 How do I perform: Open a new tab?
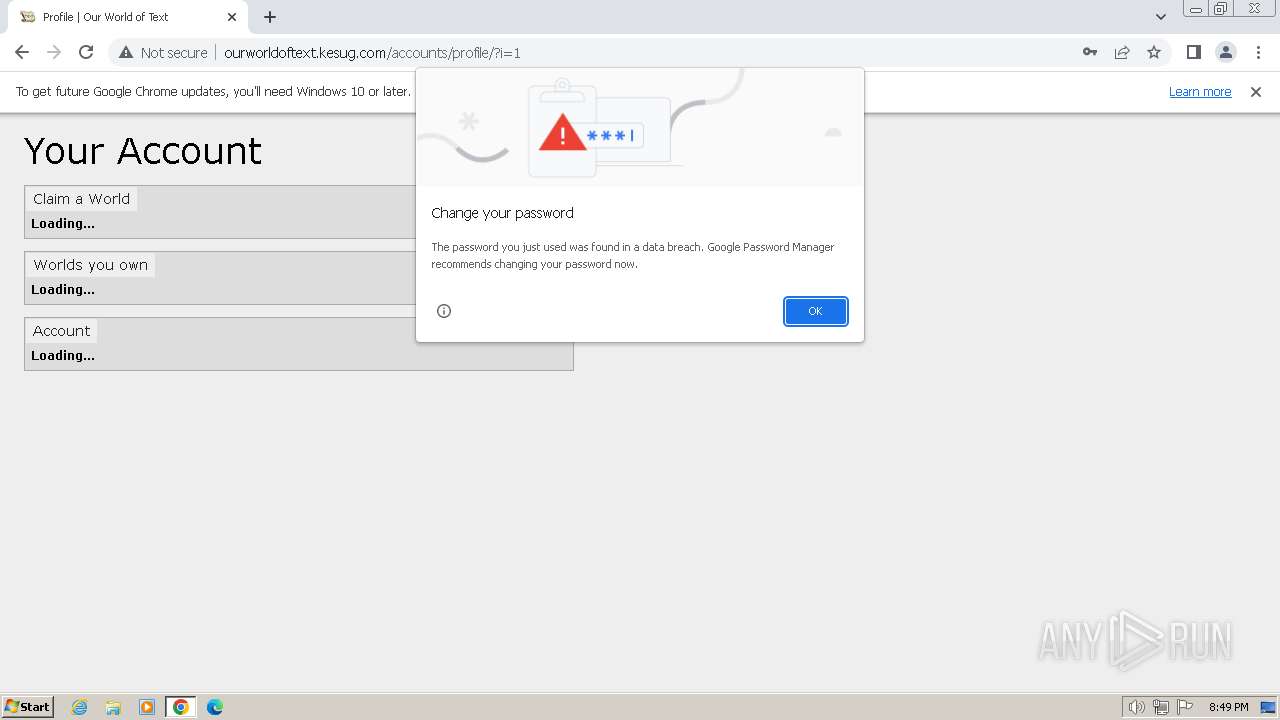(270, 17)
